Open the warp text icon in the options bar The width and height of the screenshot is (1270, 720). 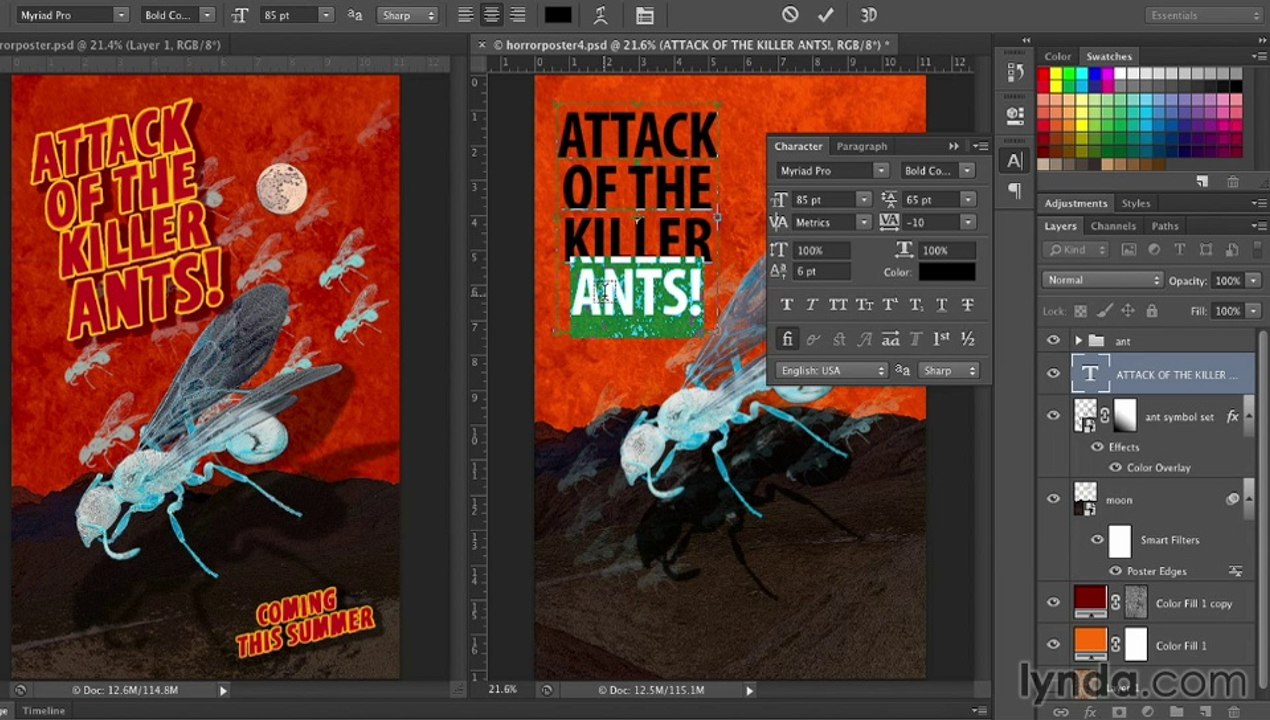point(600,15)
